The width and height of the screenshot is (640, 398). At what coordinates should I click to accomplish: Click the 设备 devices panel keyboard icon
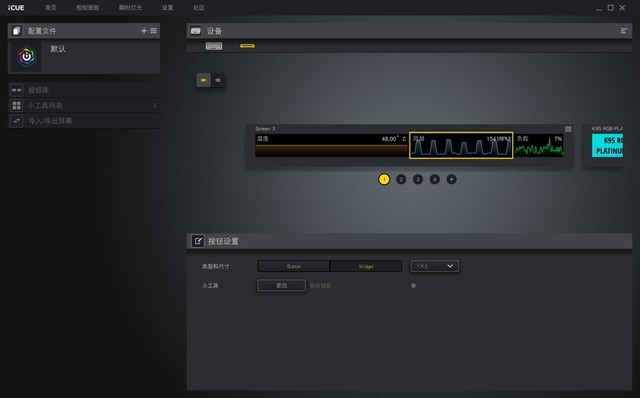click(196, 31)
